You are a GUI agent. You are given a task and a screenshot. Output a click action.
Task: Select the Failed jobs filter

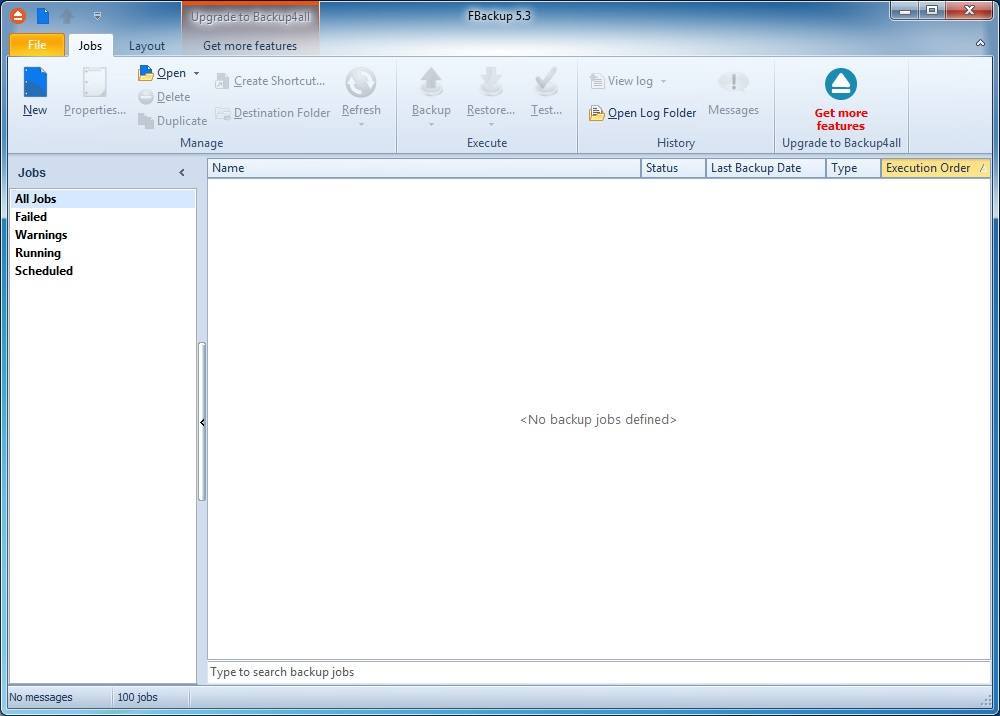point(103,217)
